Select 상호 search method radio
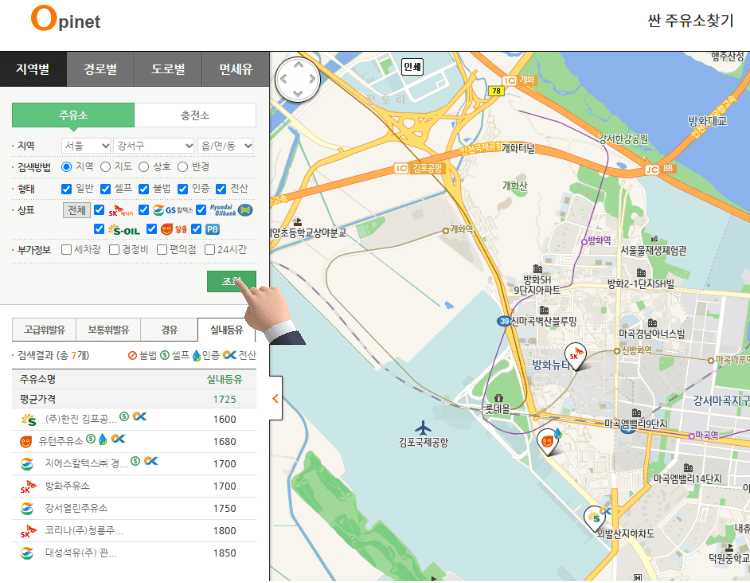The height and width of the screenshot is (583, 750). [x=143, y=166]
